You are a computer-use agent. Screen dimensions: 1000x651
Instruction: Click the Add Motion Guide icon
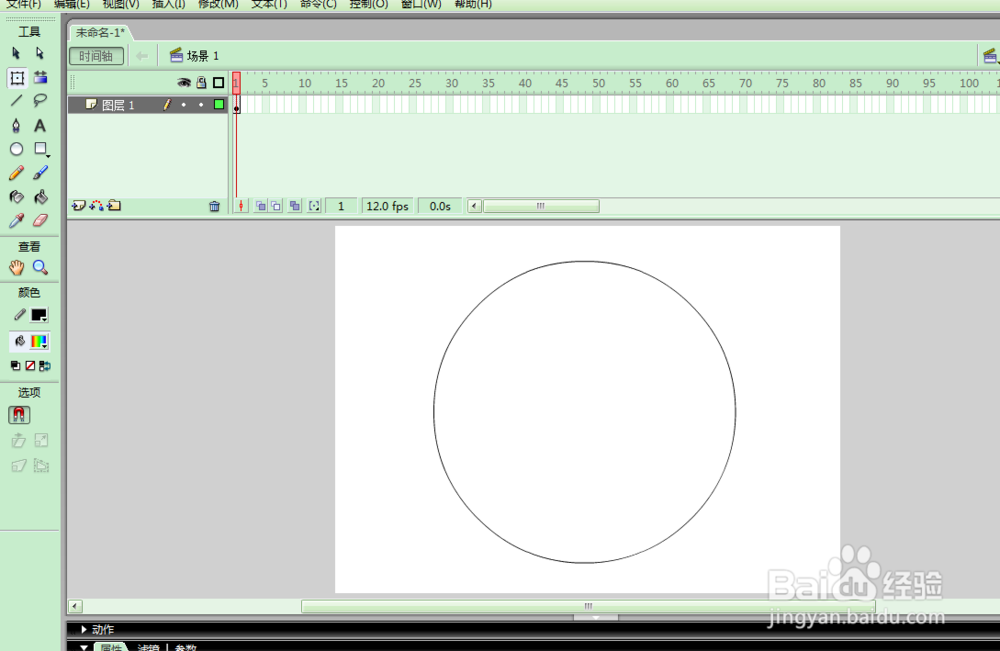(x=96, y=206)
